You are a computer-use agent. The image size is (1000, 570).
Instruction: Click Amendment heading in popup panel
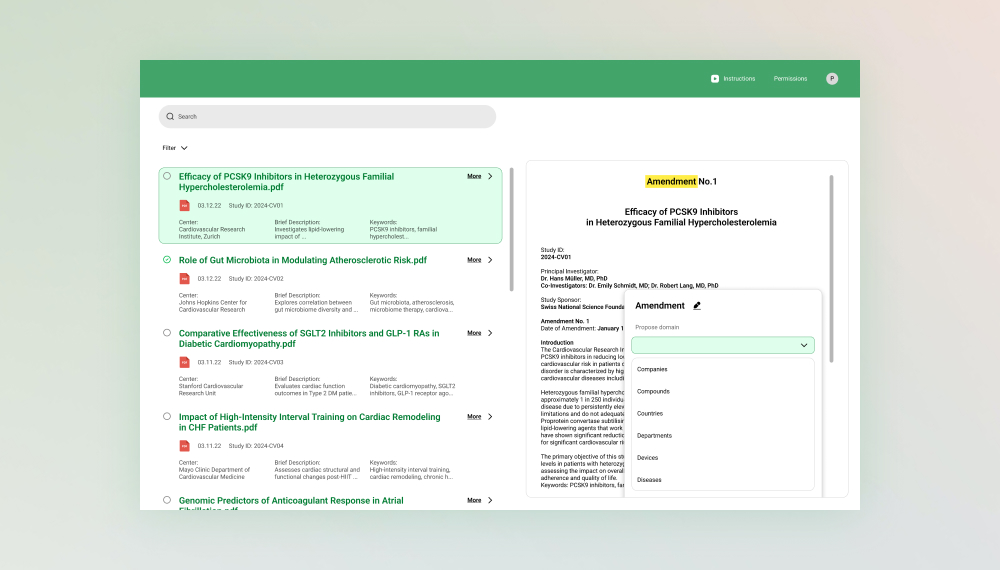pos(659,306)
